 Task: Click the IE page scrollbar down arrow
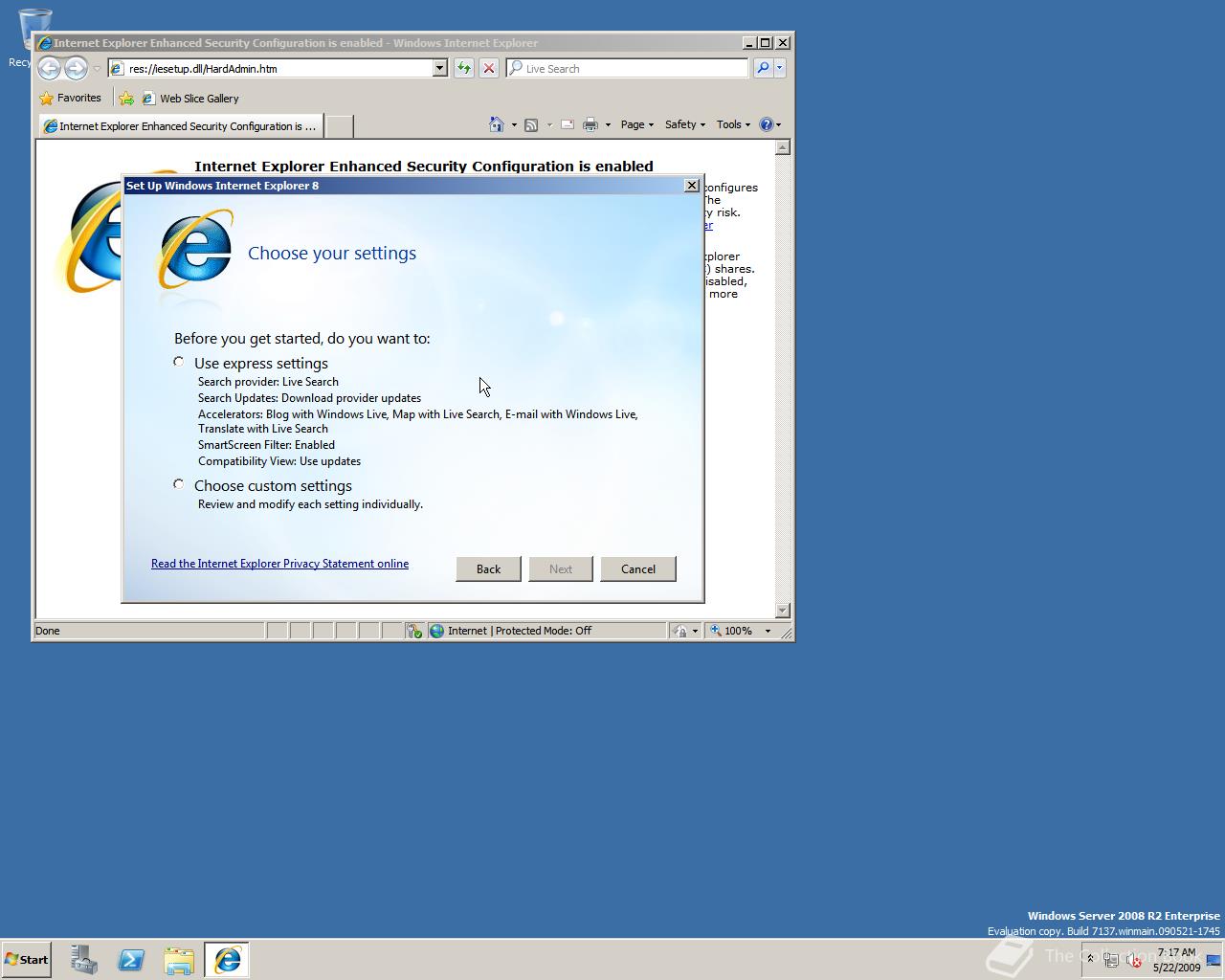click(x=783, y=610)
